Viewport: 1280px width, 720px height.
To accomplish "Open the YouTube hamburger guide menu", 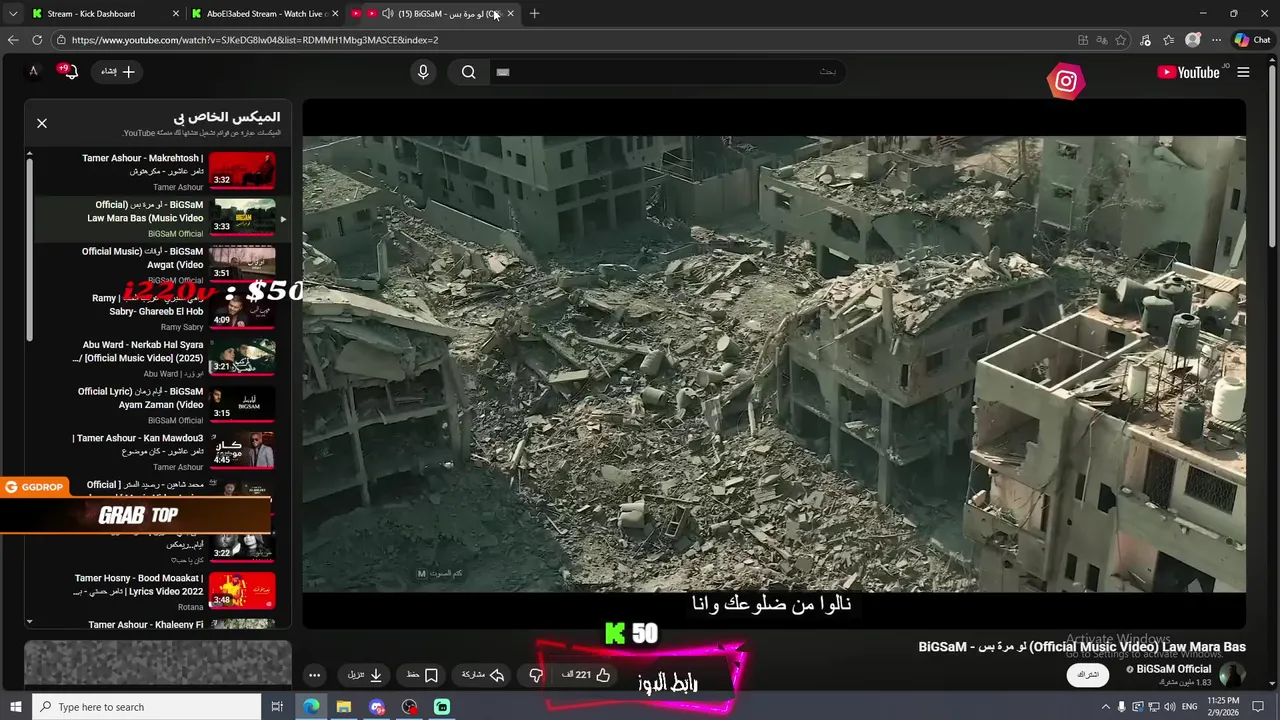I will pos(1243,72).
